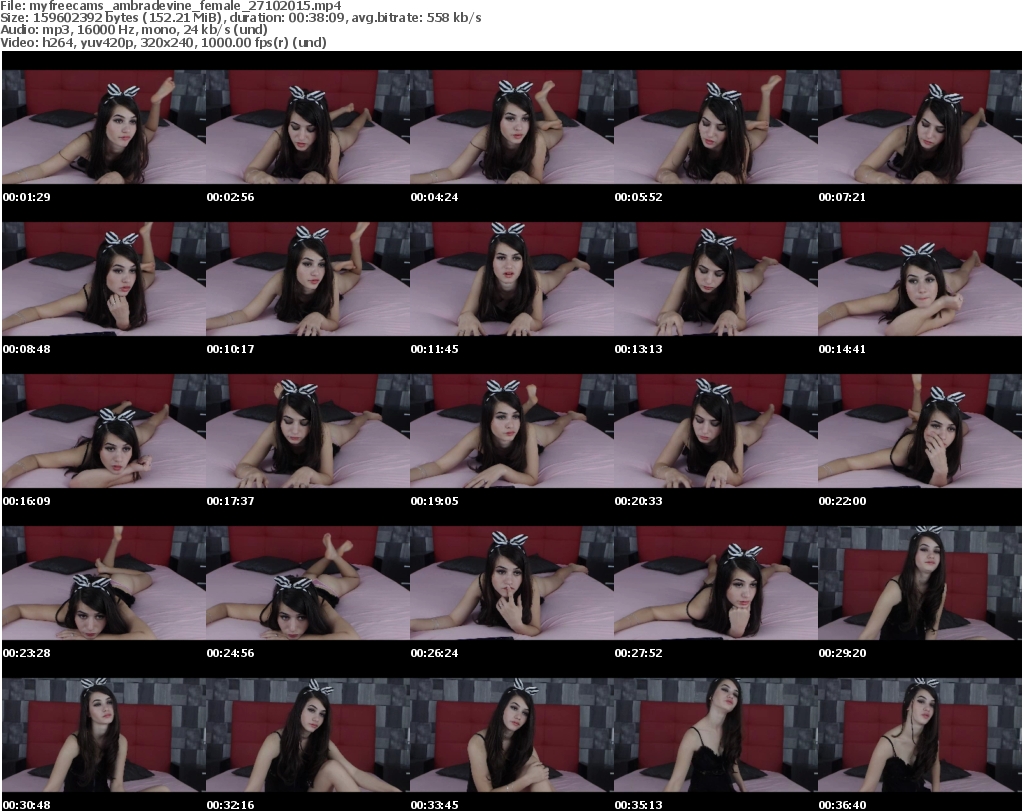Screen dimensions: 1024x811
Task: Open the thumbnail at 00:04:24
Action: 512,127
